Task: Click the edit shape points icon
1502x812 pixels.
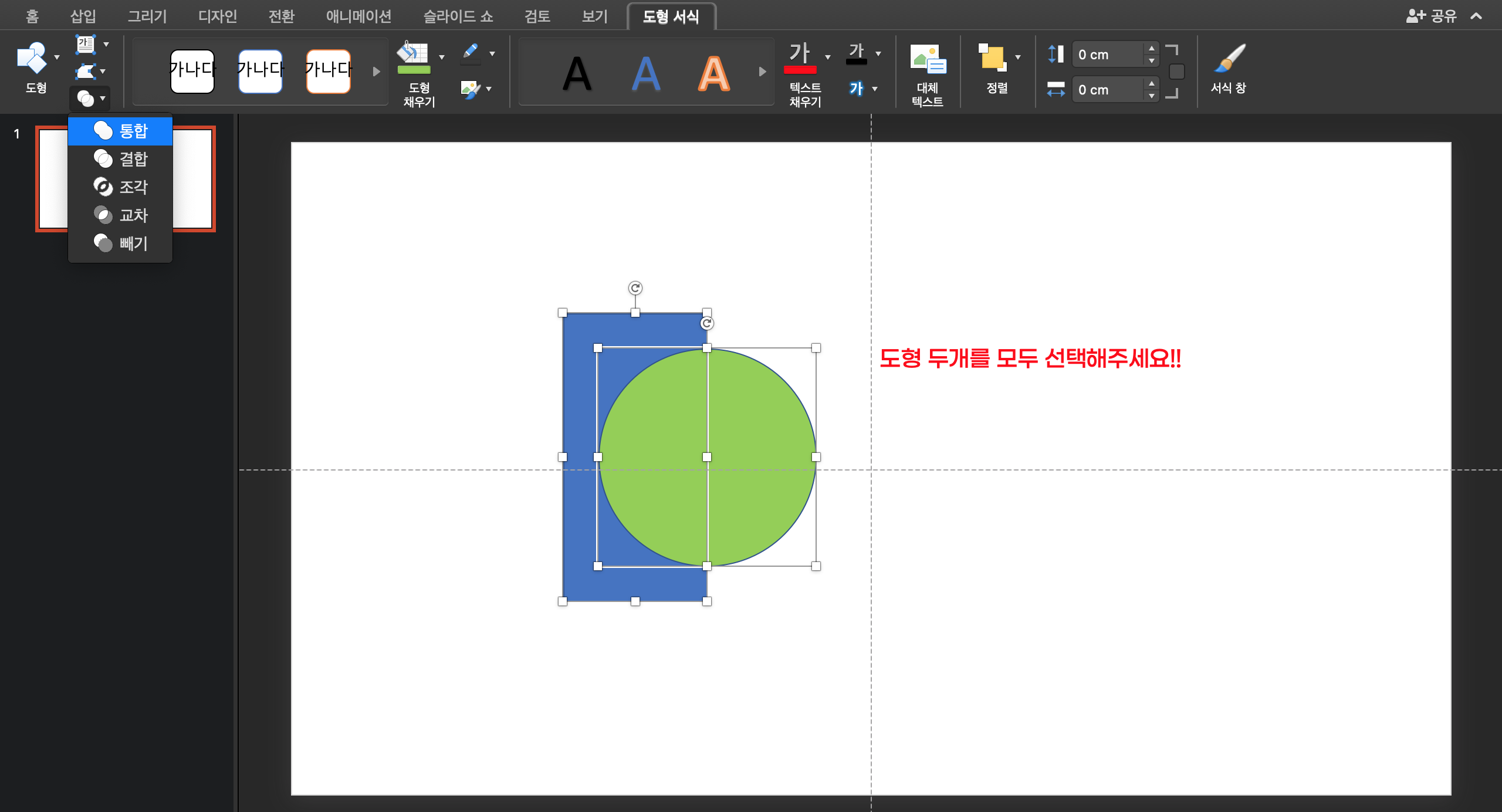Action: point(86,72)
